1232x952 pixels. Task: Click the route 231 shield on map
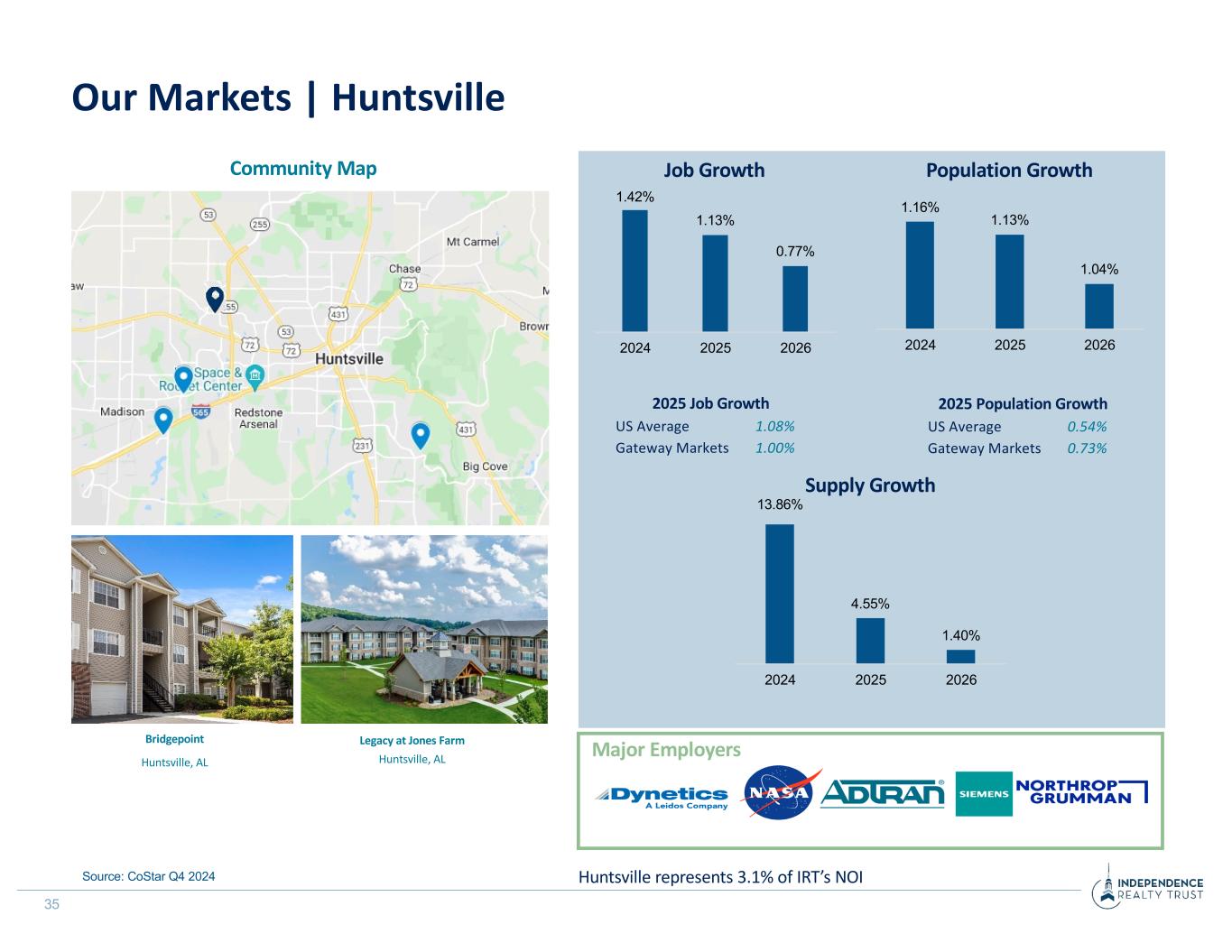coord(362,445)
